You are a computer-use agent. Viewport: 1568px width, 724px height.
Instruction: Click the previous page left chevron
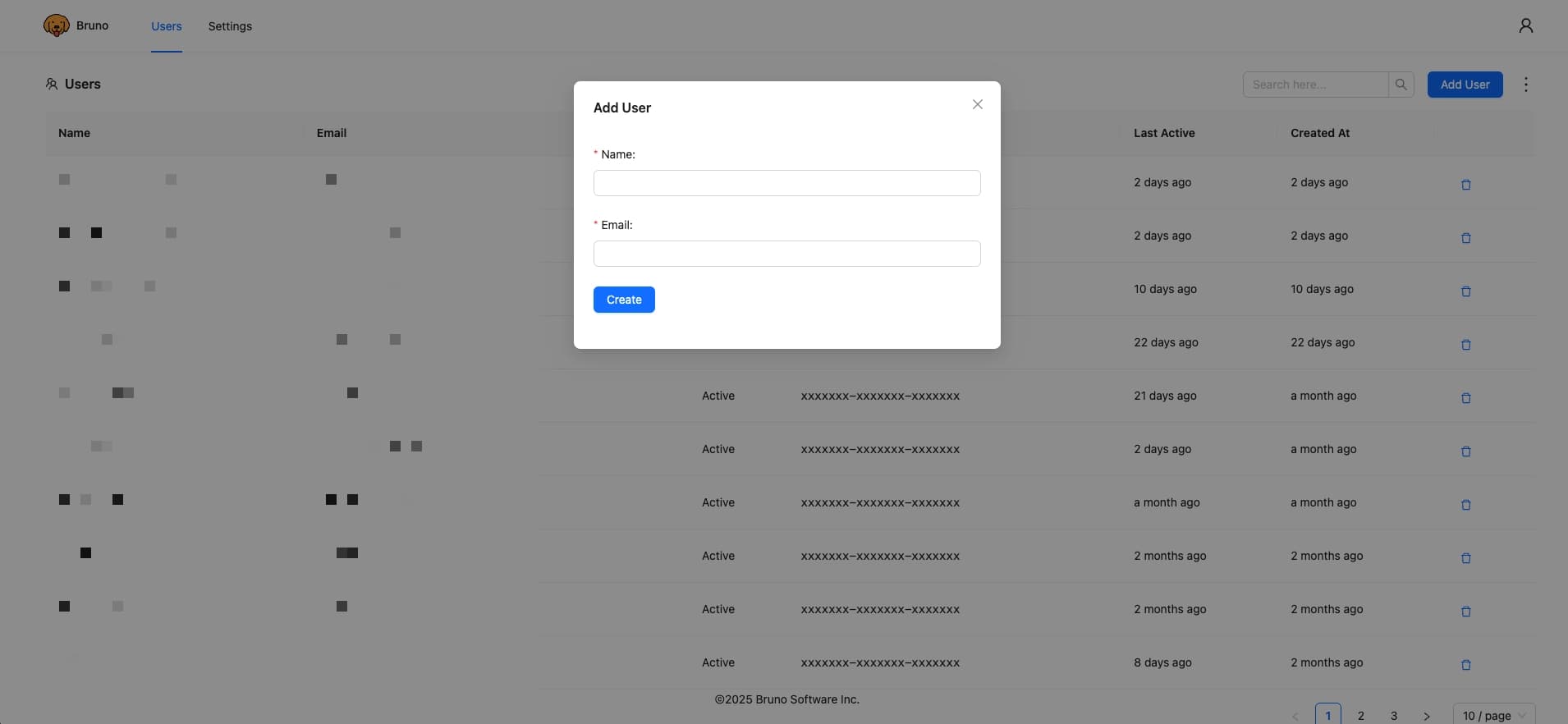[x=1295, y=716]
